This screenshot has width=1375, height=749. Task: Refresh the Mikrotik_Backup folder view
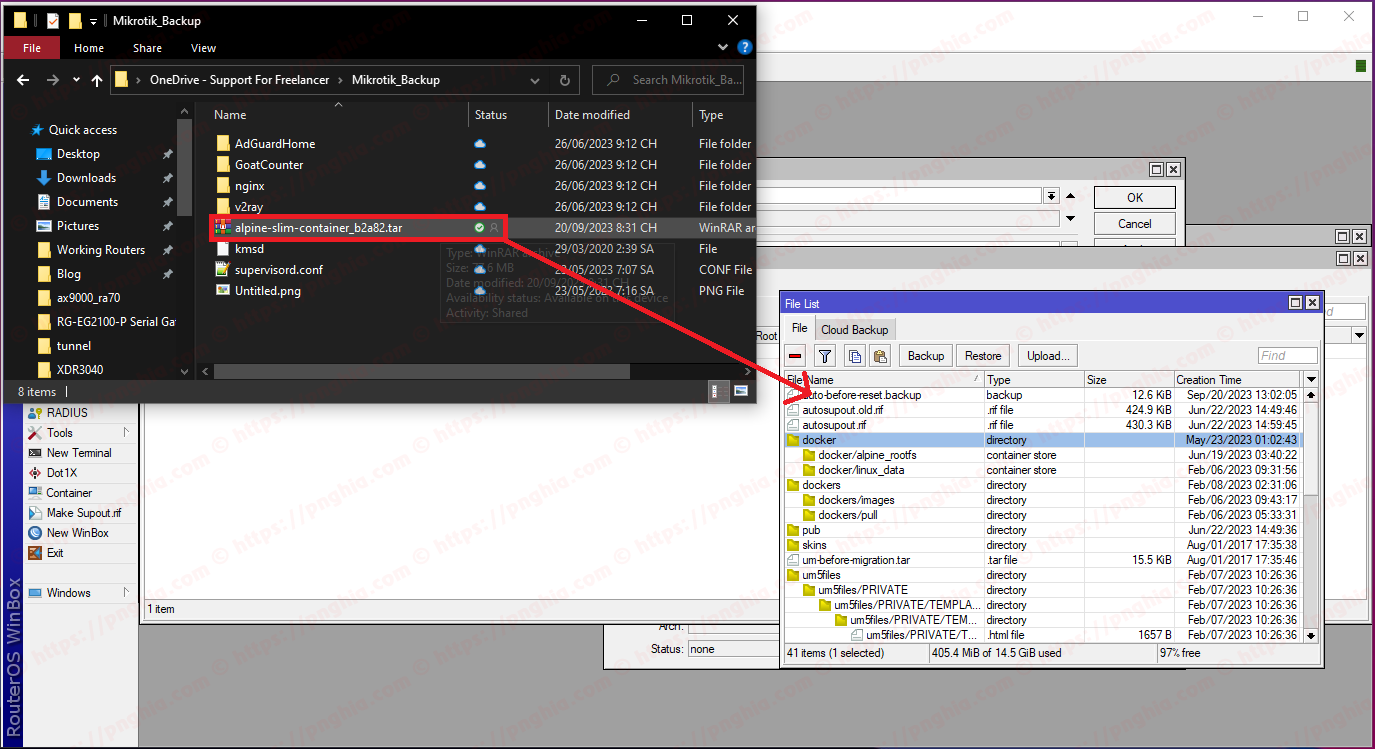pos(564,80)
